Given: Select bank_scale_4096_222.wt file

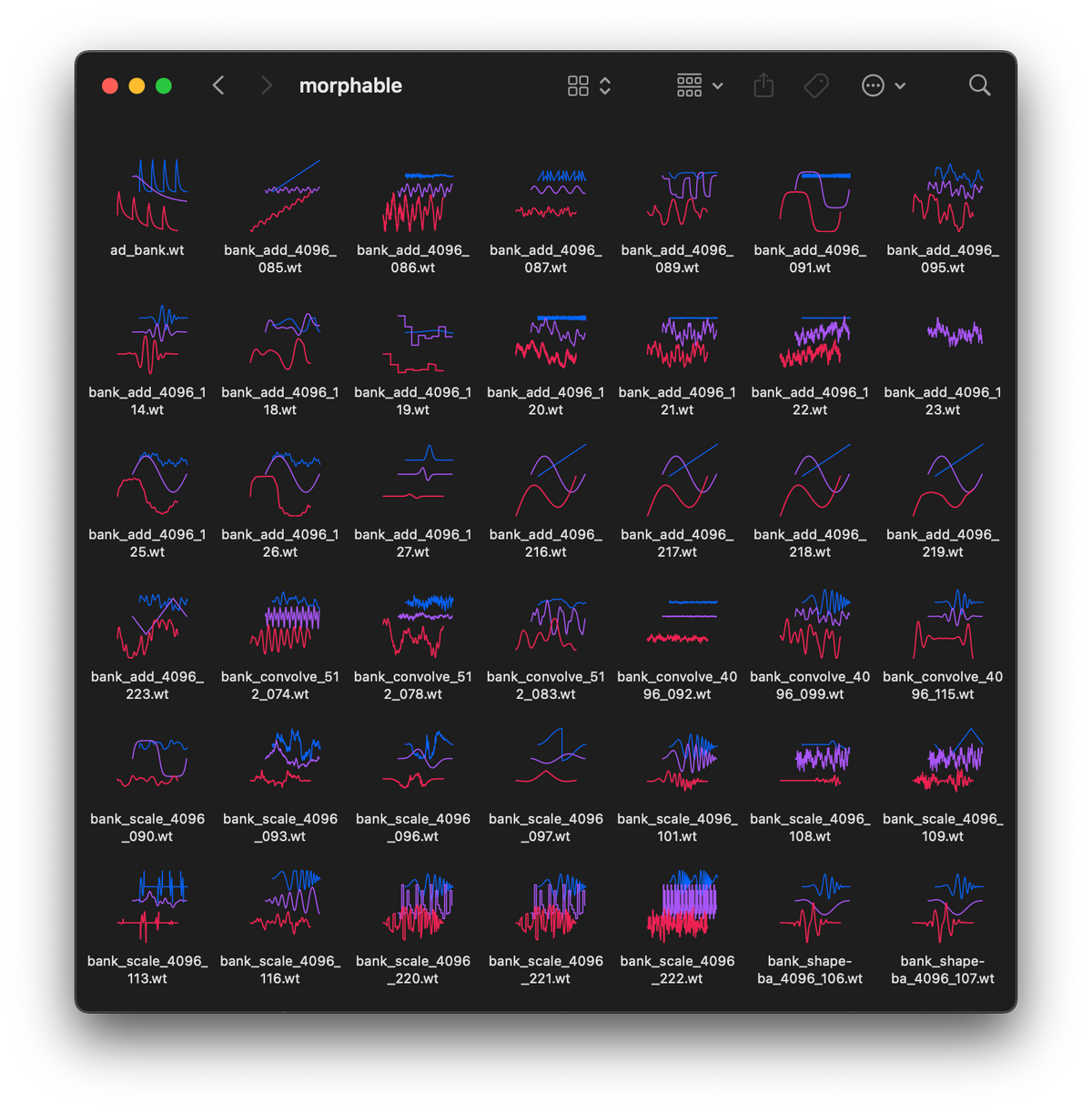Looking at the screenshot, I should click(x=677, y=907).
